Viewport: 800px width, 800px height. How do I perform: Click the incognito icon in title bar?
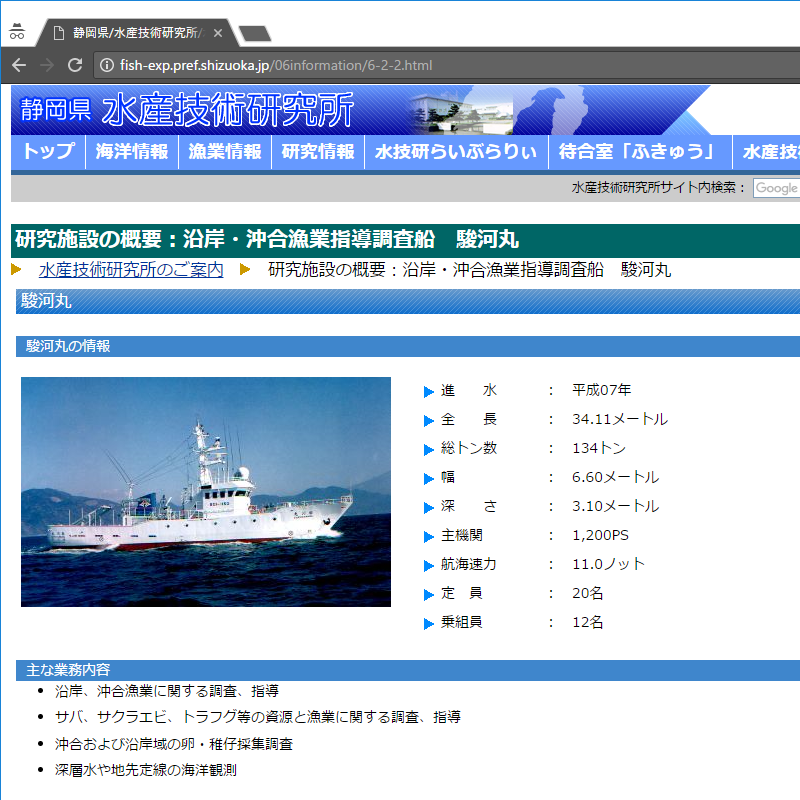coord(16,31)
